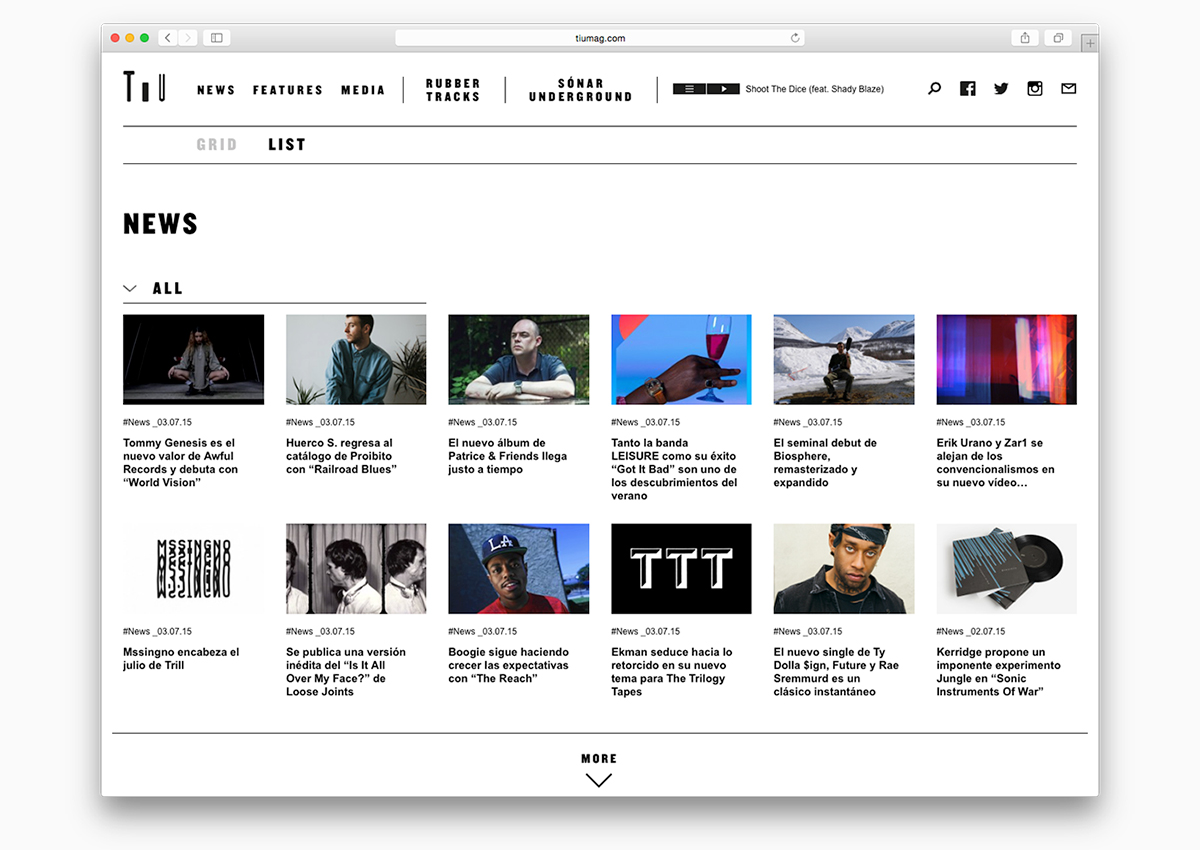The width and height of the screenshot is (1200, 850).
Task: Expand more articles with the down arrow
Action: tap(599, 780)
